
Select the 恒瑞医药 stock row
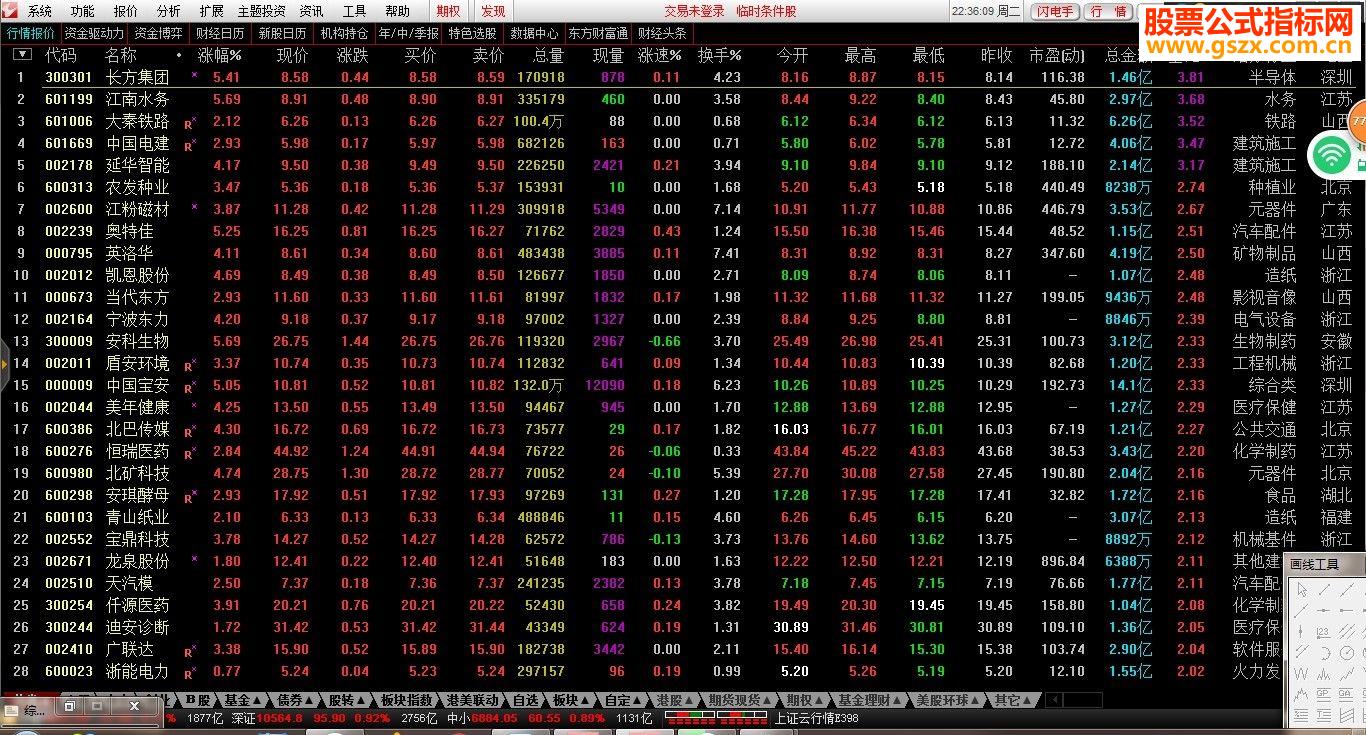(x=683, y=451)
